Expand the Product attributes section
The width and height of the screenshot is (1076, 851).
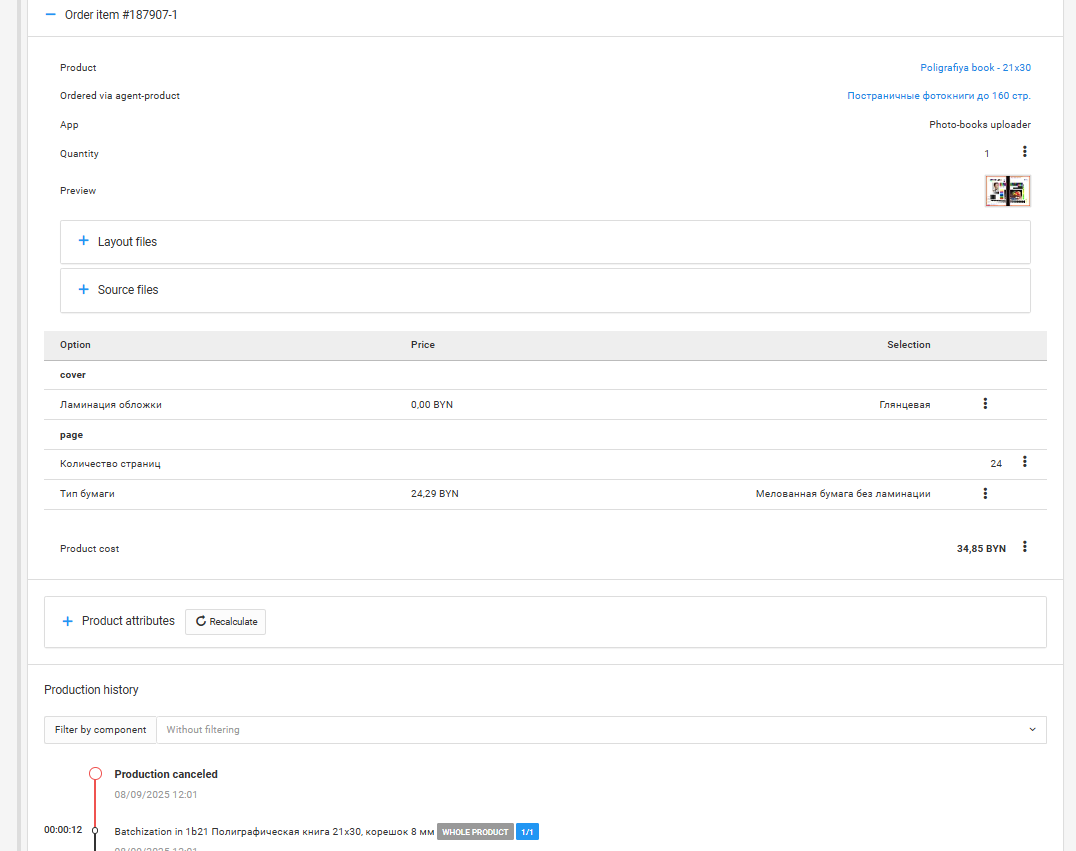point(128,621)
